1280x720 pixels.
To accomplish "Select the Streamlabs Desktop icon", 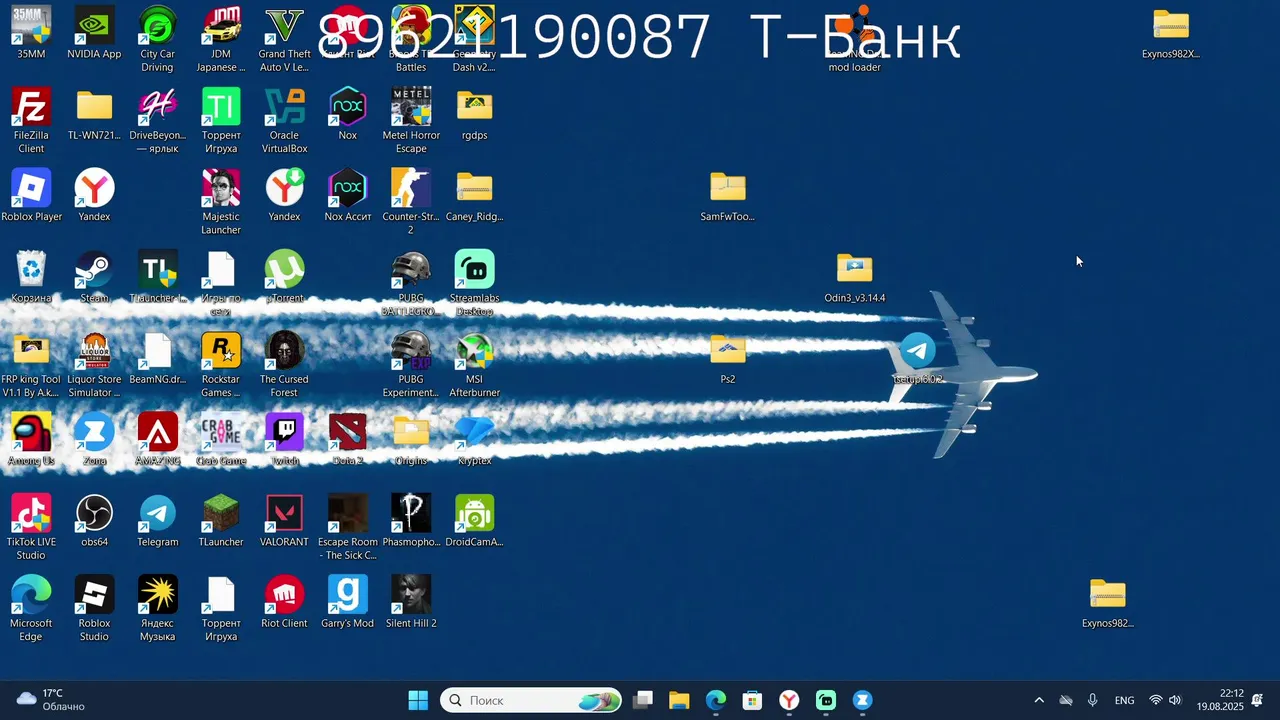I will tap(474, 269).
